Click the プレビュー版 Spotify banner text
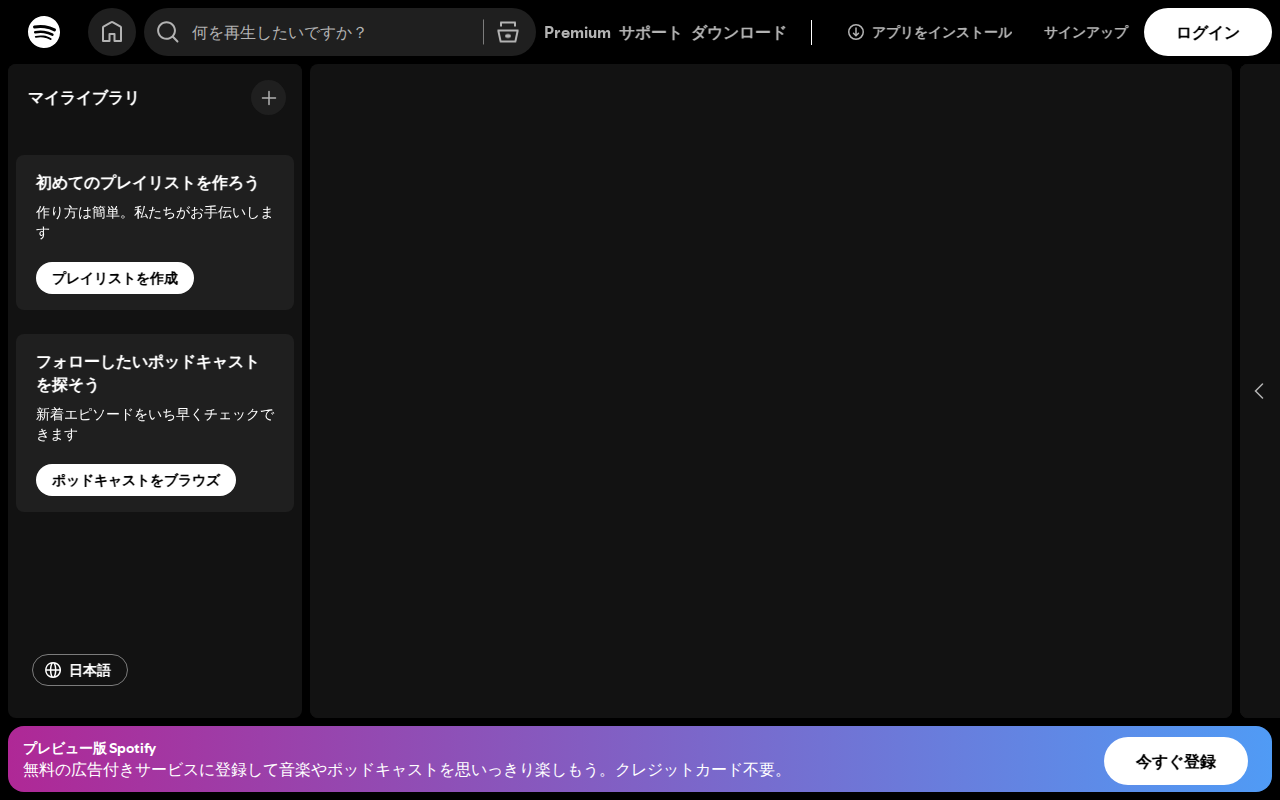 click(x=90, y=748)
